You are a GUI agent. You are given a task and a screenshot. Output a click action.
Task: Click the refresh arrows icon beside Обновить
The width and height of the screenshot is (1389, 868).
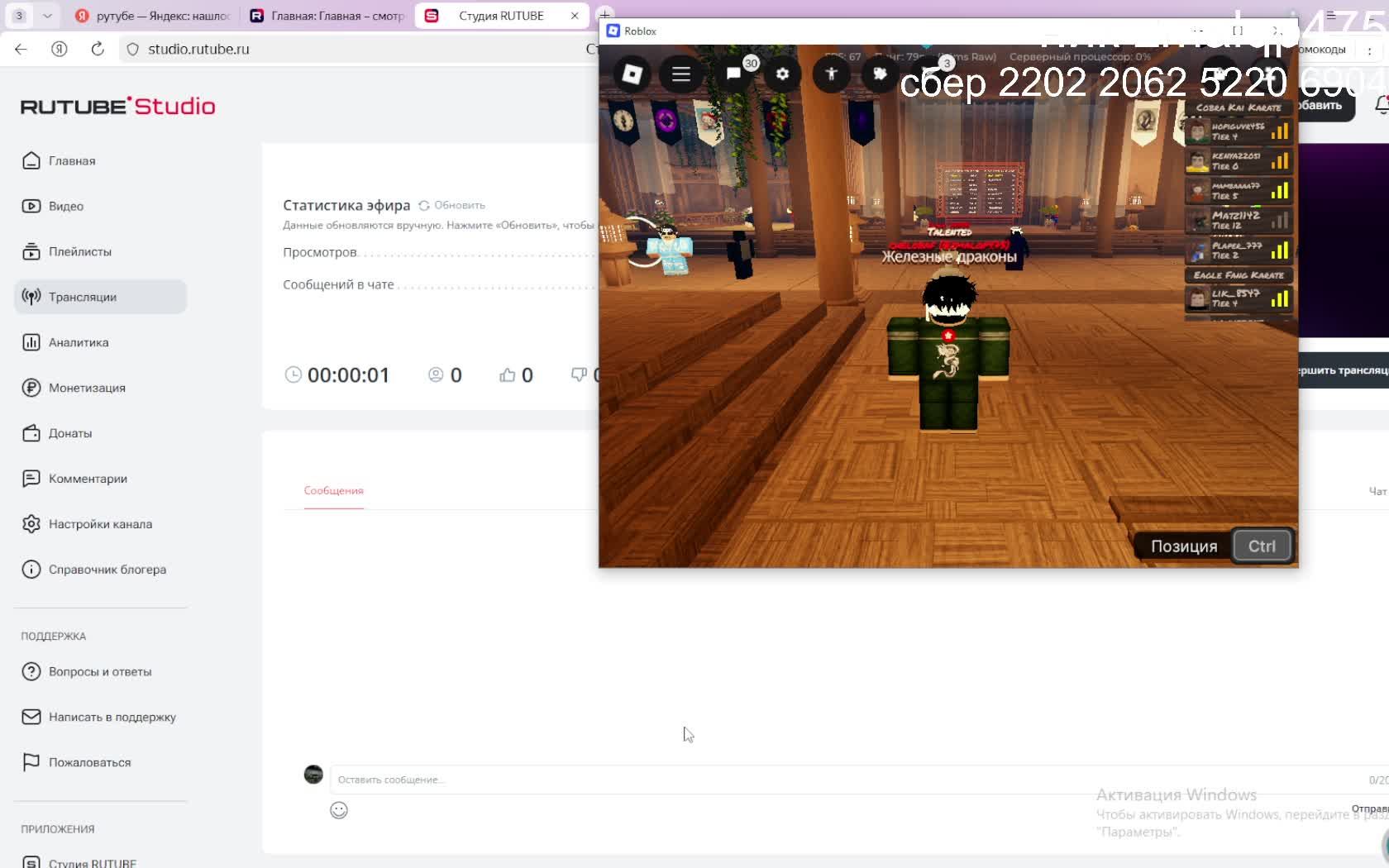424,205
